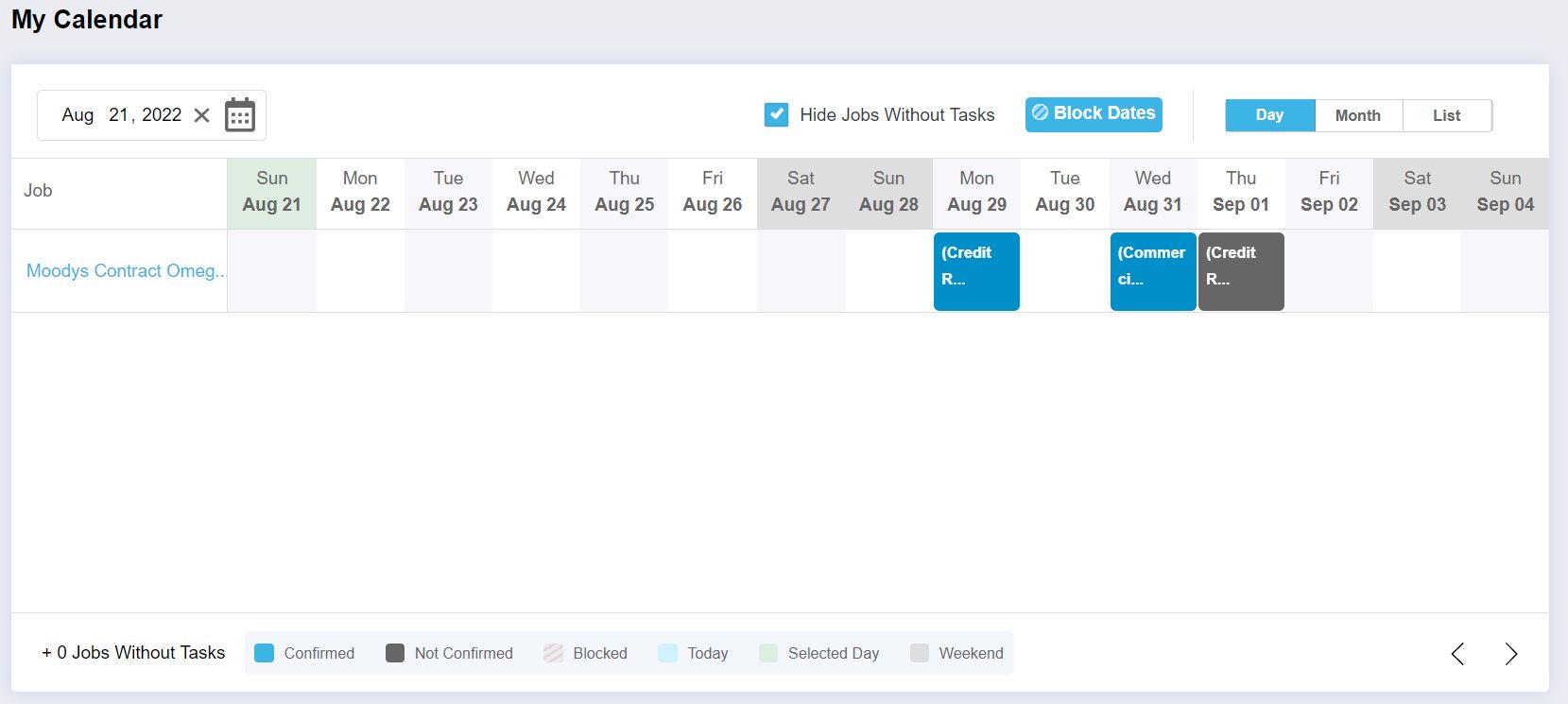Click the Not Confirmed grey legend swatch
Screen dimensions: 1568x704
click(x=395, y=653)
